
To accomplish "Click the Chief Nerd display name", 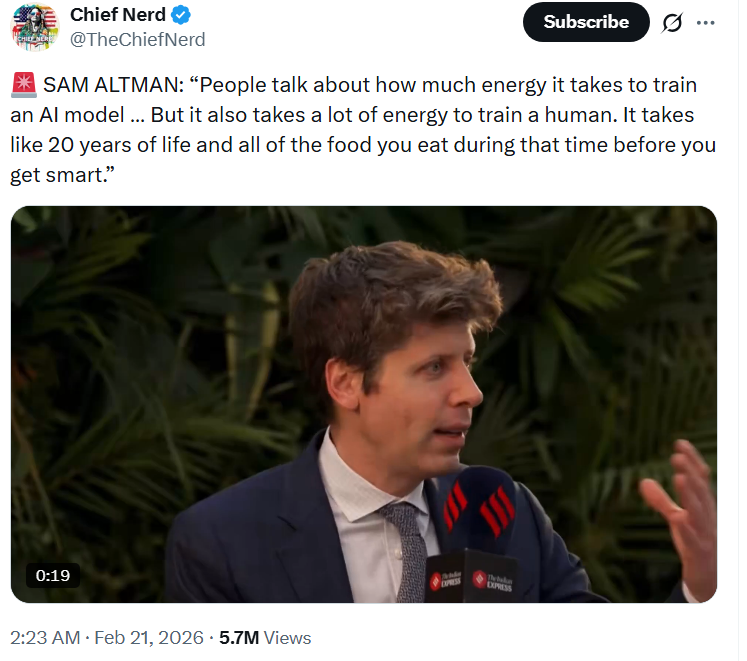I will (116, 15).
